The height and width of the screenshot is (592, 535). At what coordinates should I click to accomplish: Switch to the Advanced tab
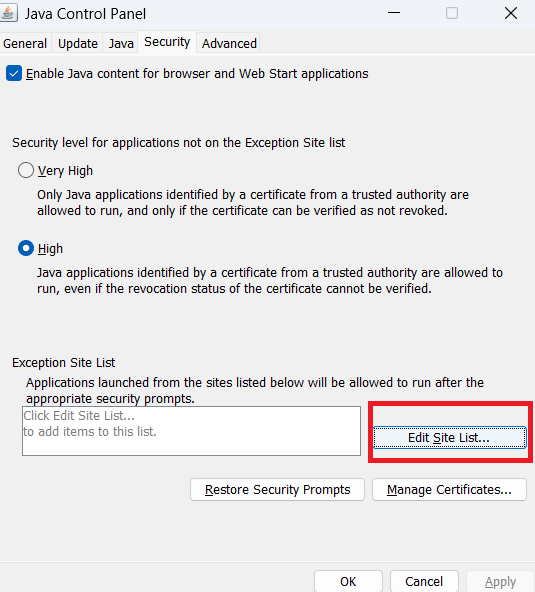pyautogui.click(x=229, y=43)
